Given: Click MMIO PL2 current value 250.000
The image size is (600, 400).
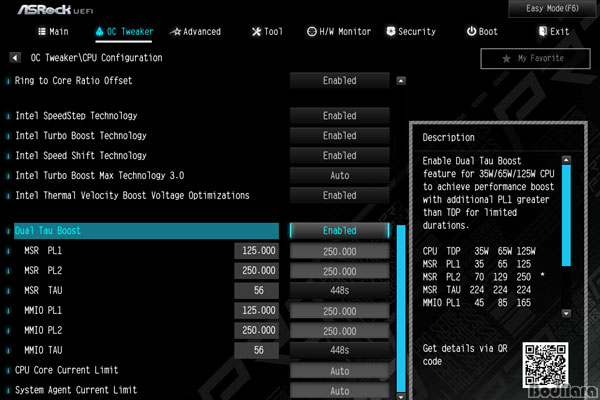Looking at the screenshot, I should click(257, 330).
